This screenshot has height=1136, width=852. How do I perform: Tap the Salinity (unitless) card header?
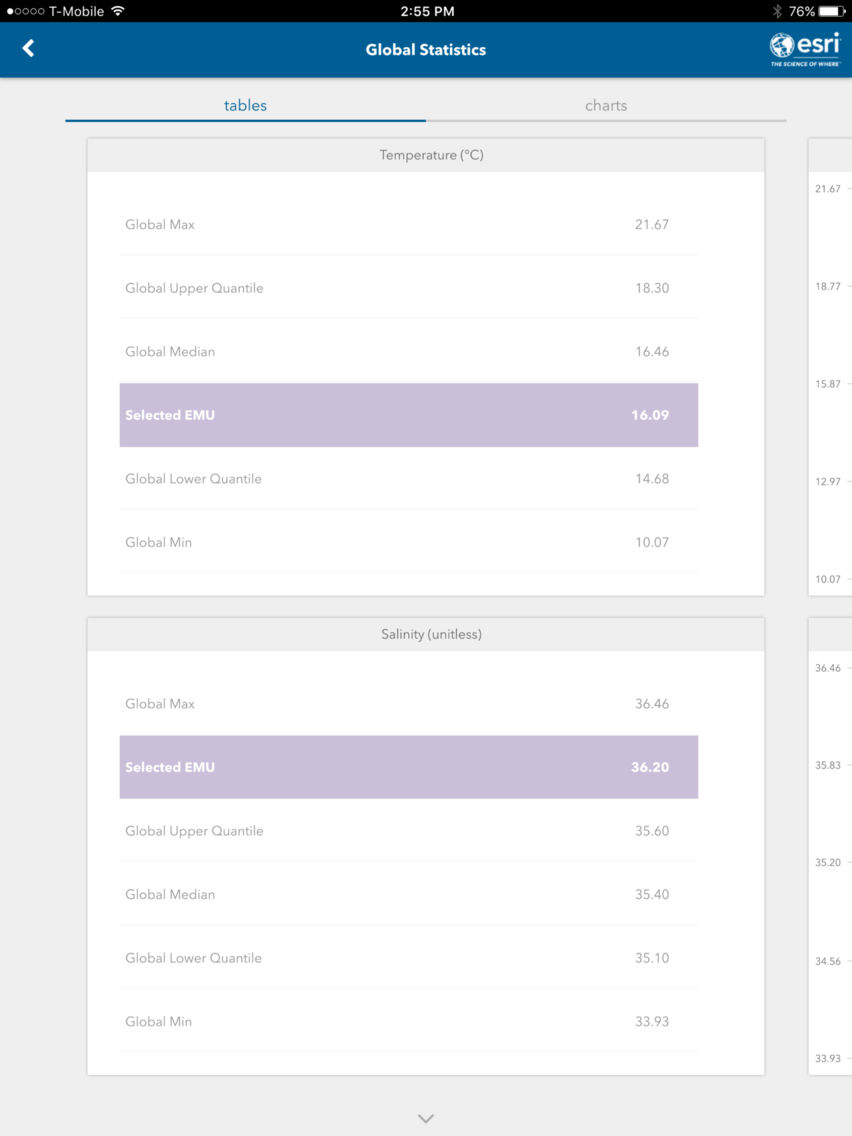(426, 634)
